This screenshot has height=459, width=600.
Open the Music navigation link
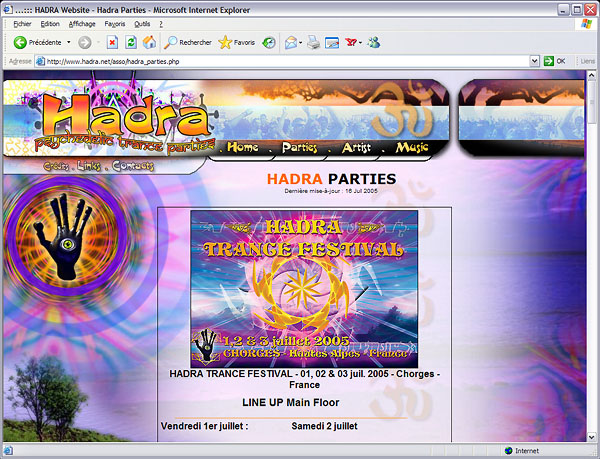[x=412, y=147]
